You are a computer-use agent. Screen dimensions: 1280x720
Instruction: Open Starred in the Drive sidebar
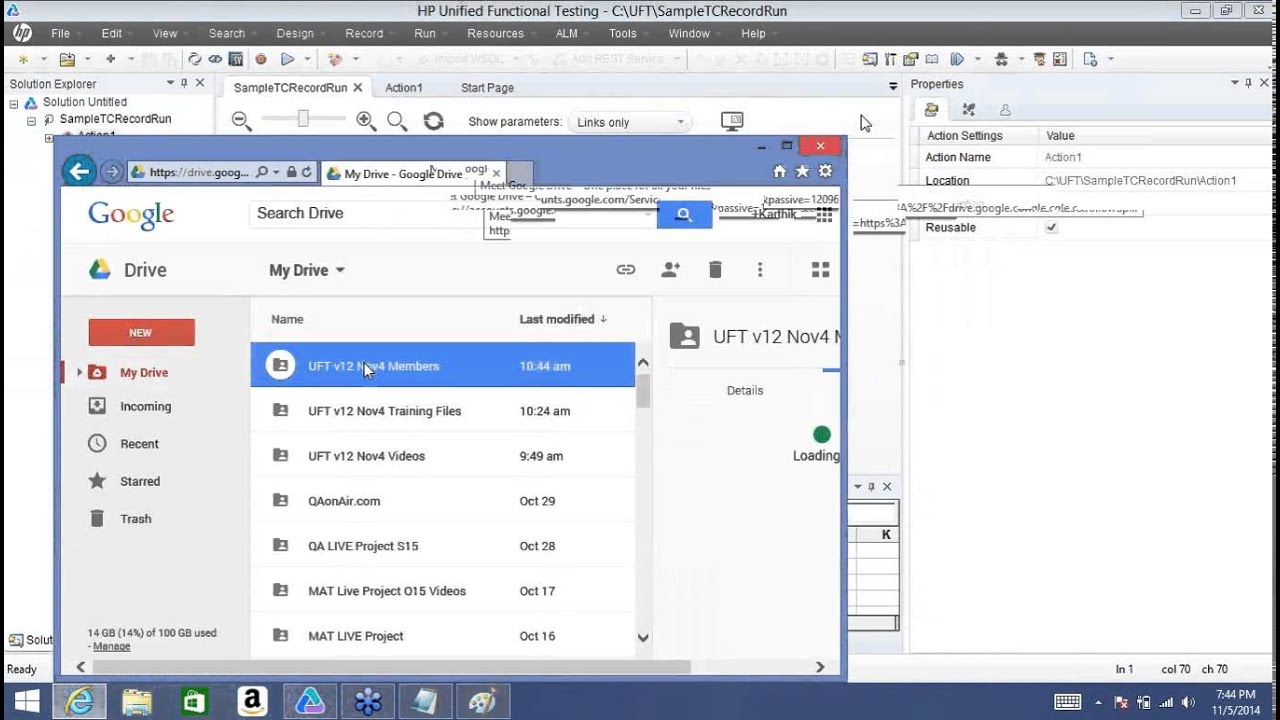pos(140,481)
